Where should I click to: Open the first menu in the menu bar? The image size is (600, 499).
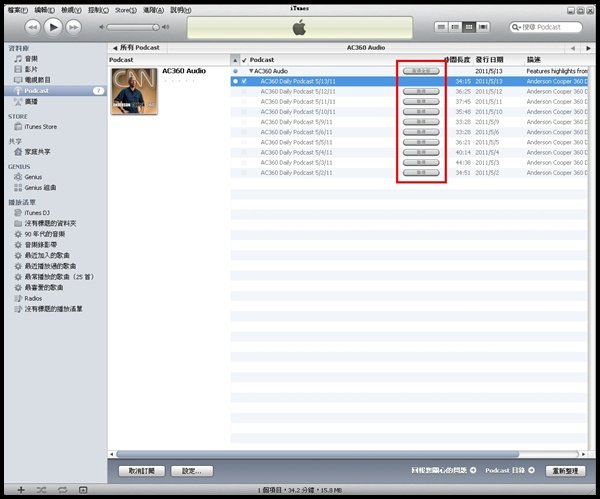click(x=18, y=10)
